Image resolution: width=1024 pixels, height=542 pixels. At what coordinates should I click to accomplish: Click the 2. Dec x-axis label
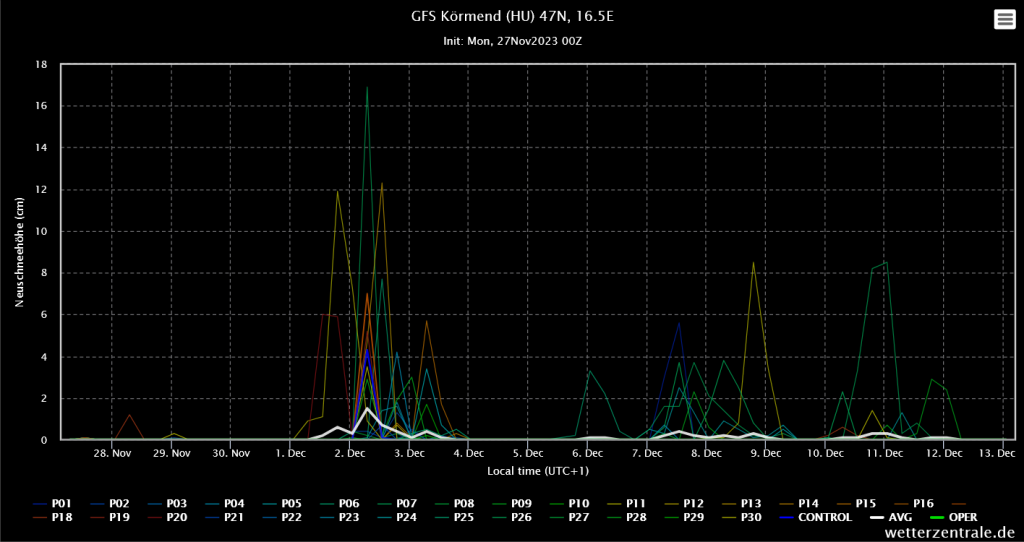[x=350, y=453]
